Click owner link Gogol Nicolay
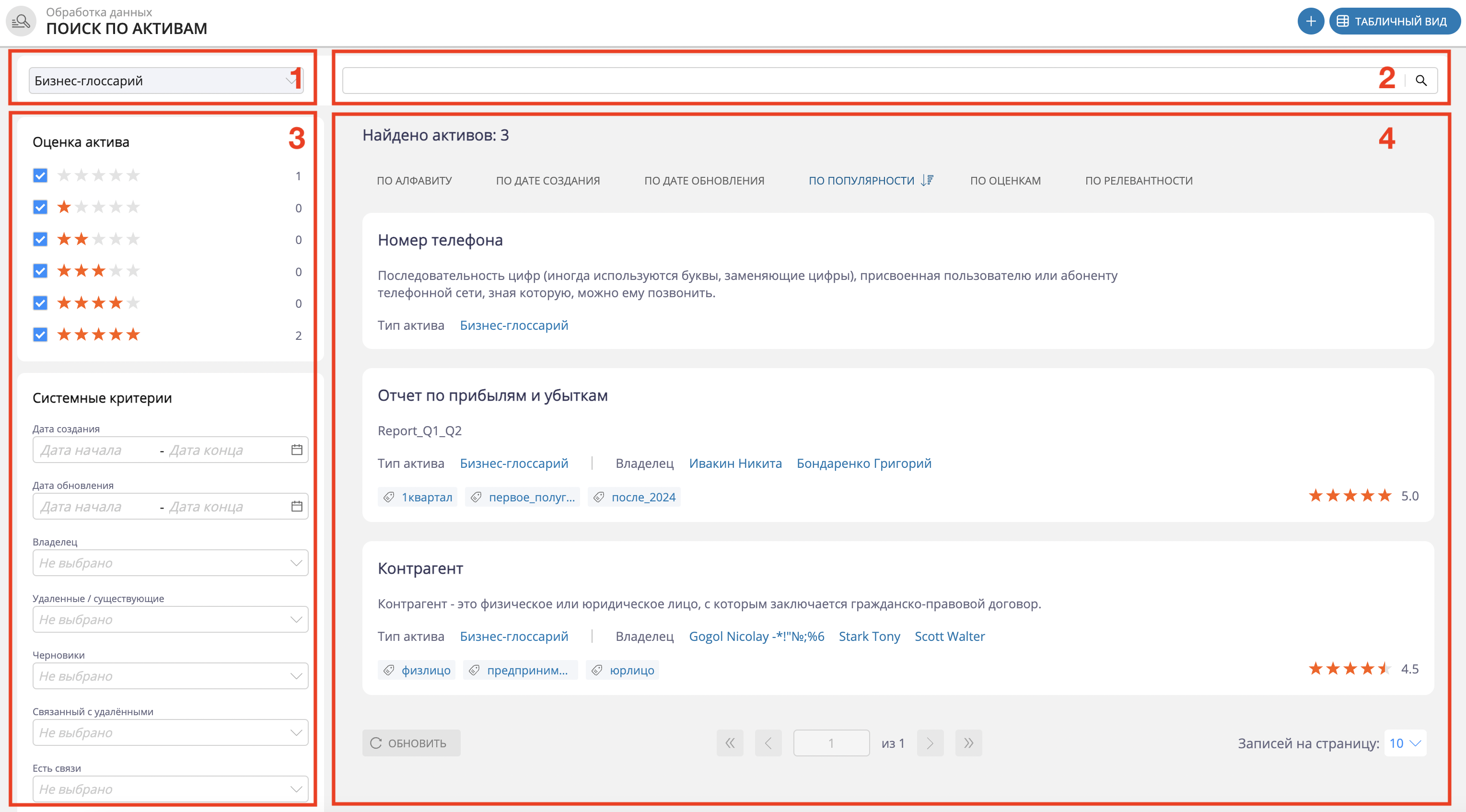Image resolution: width=1466 pixels, height=812 pixels. pos(756,636)
